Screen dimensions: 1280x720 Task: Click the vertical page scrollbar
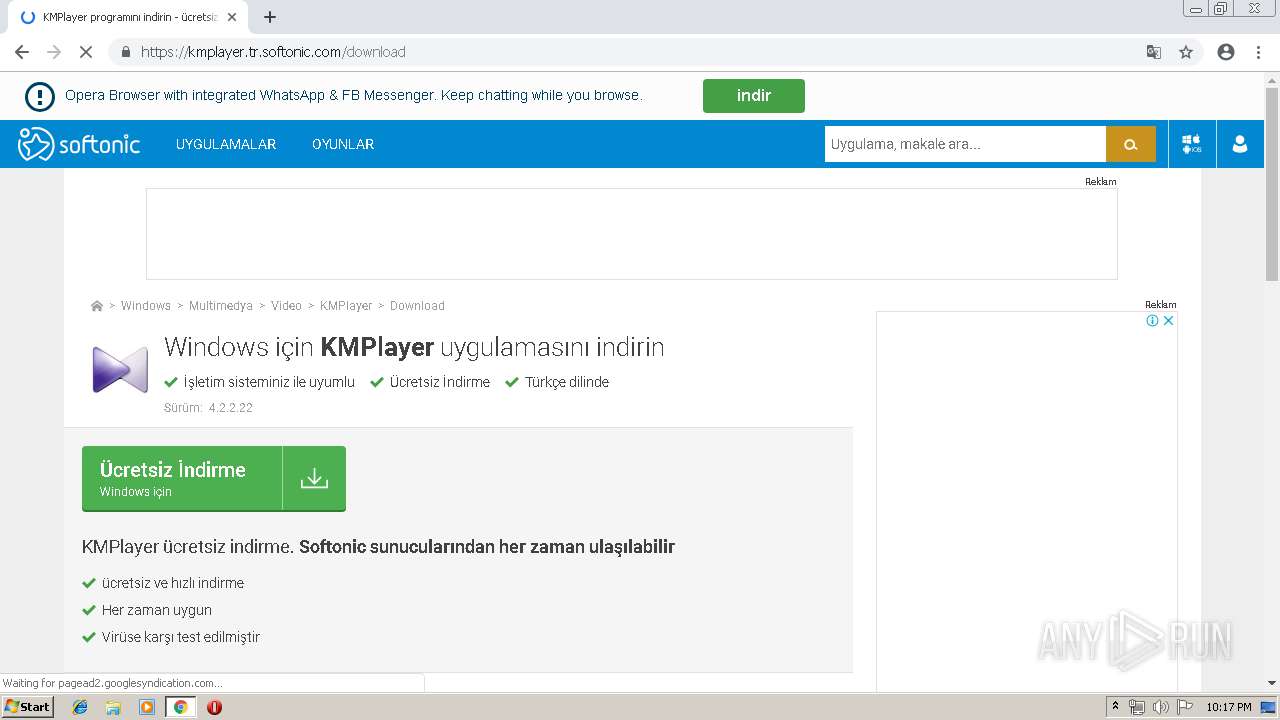(x=1272, y=185)
